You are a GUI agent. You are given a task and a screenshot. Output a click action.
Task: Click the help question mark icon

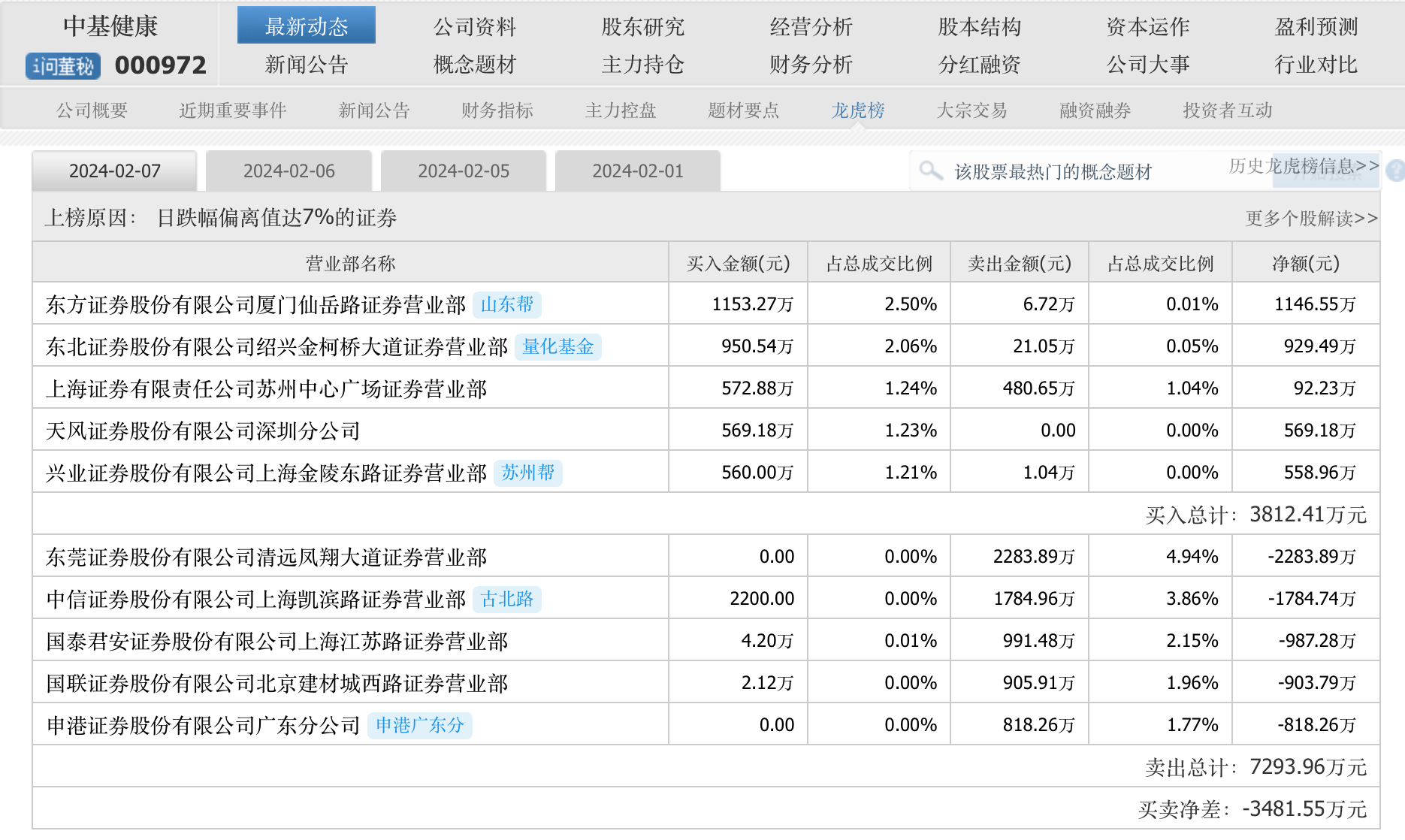click(1395, 171)
